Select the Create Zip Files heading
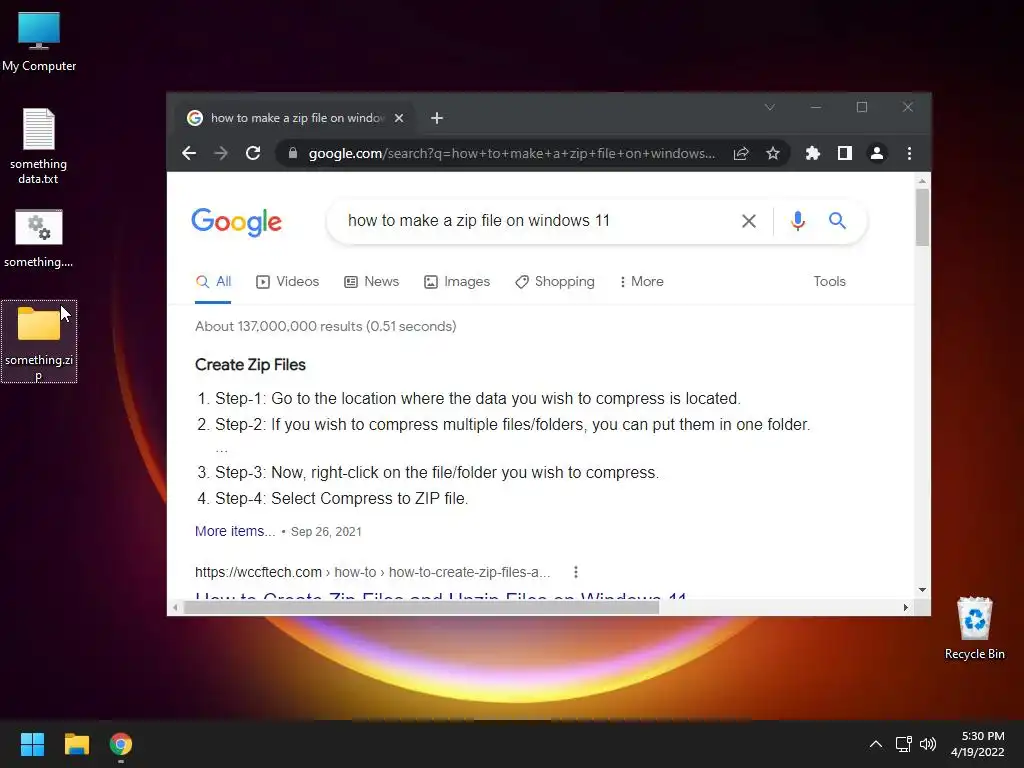Viewport: 1024px width, 768px height. 250,364
